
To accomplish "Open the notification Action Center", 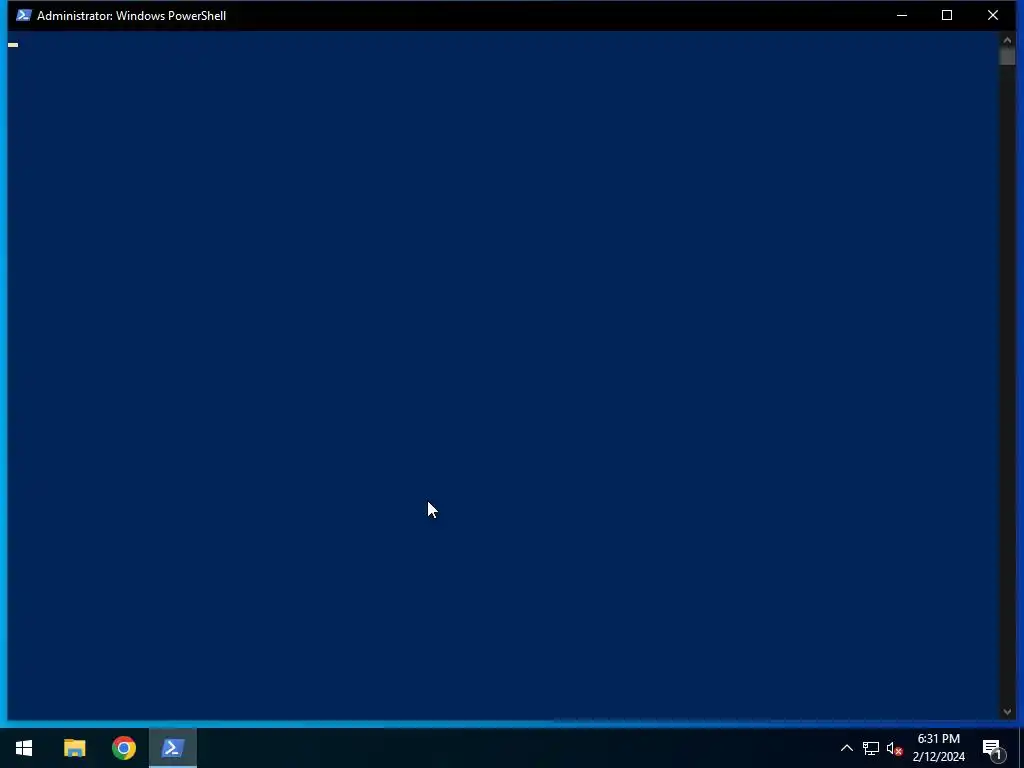I will 993,748.
